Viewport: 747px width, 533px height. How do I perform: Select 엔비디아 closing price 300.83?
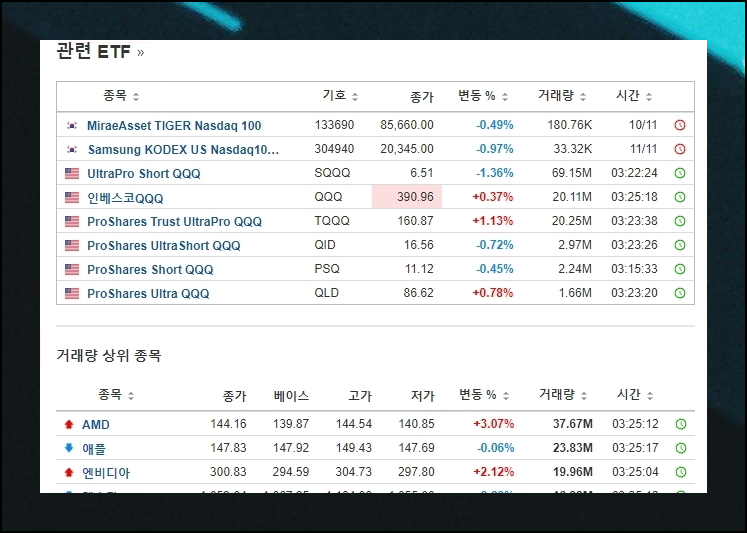228,472
